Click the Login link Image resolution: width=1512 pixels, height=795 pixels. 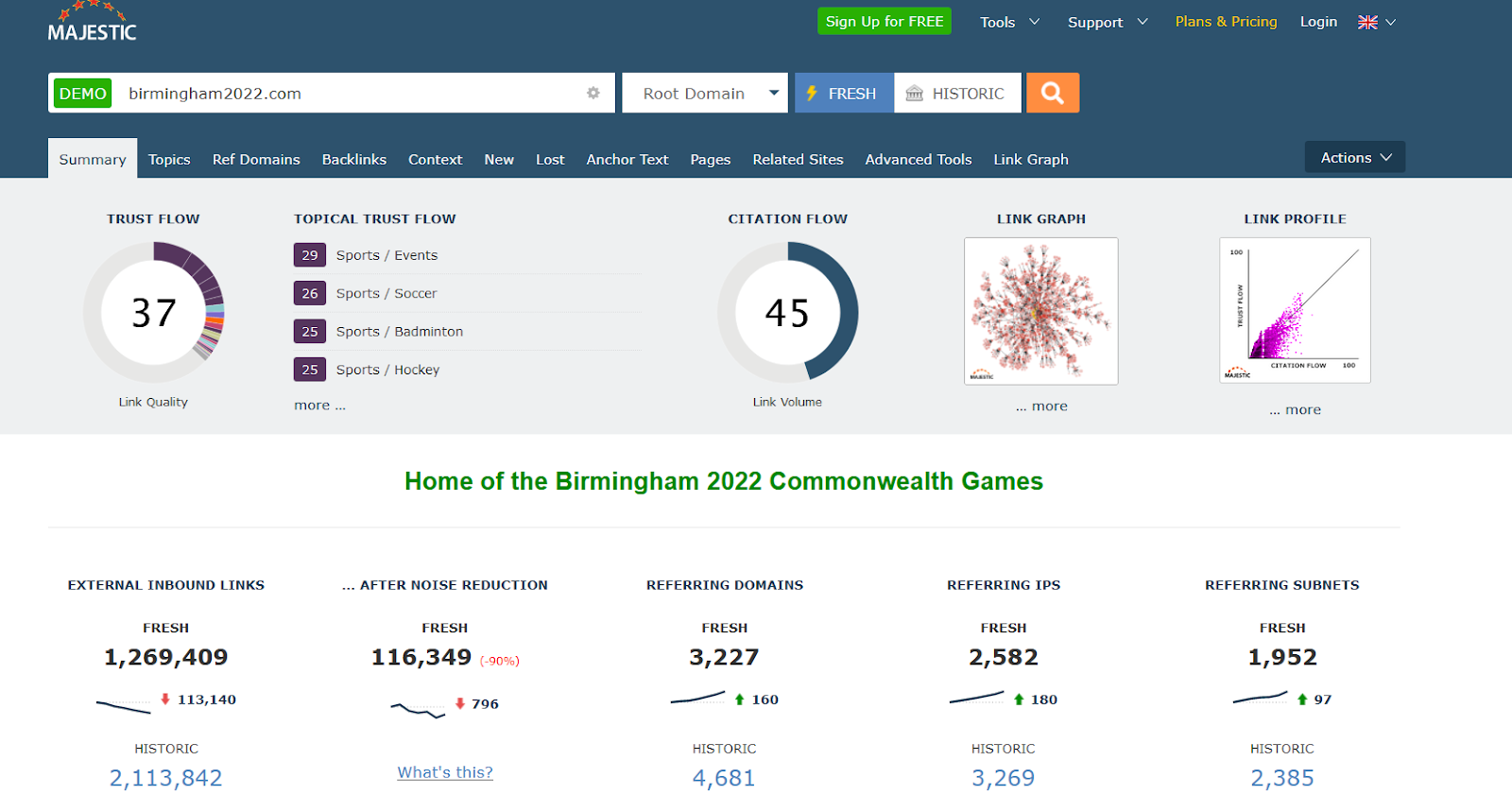pos(1318,21)
